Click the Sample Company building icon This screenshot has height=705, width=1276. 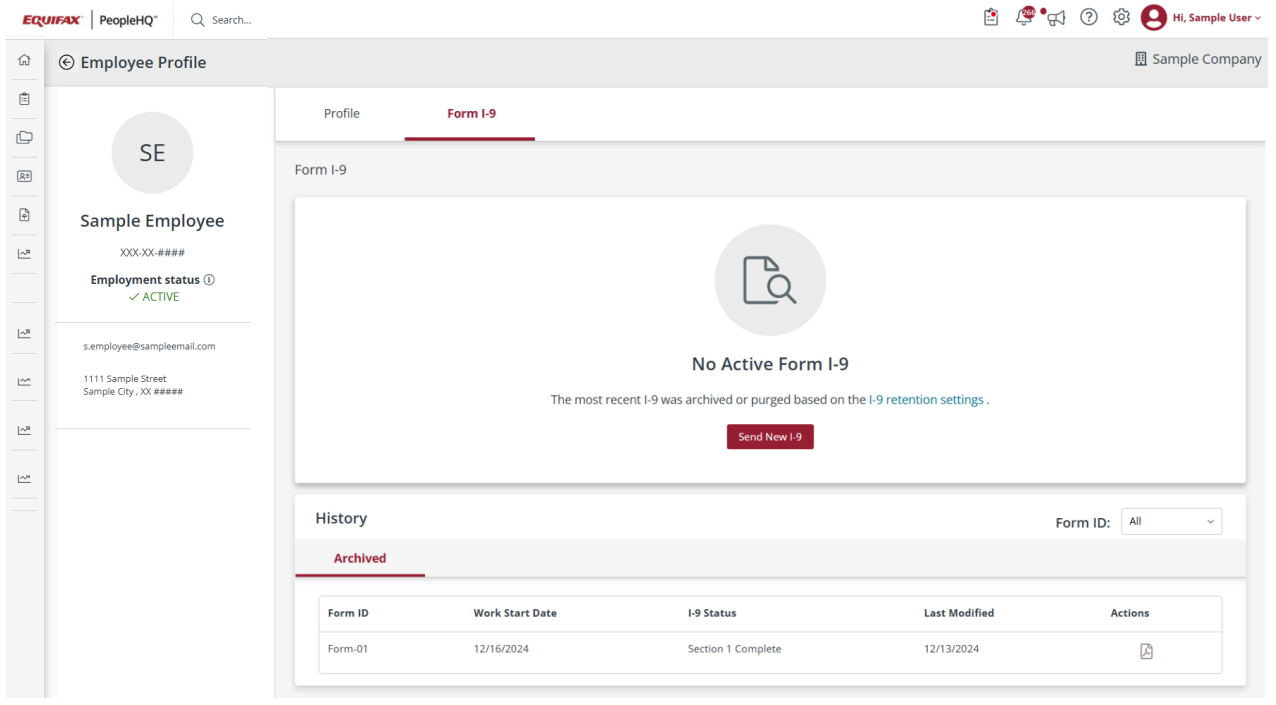[1141, 59]
